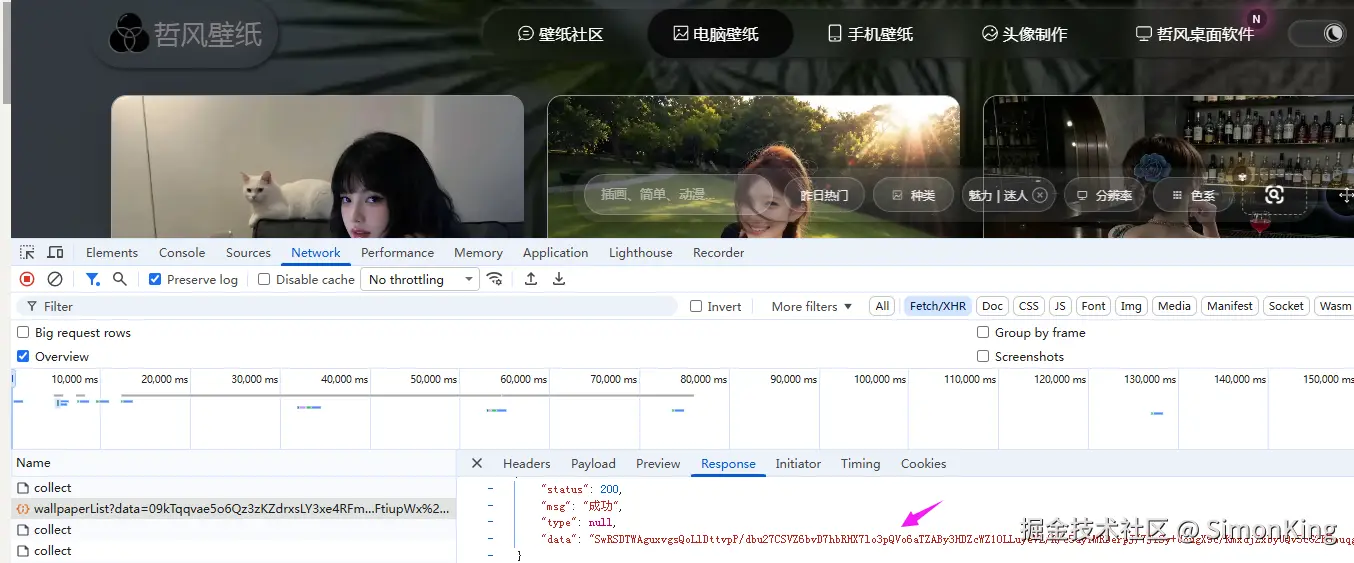
Task: Switch to the Elements tab
Action: 112,253
